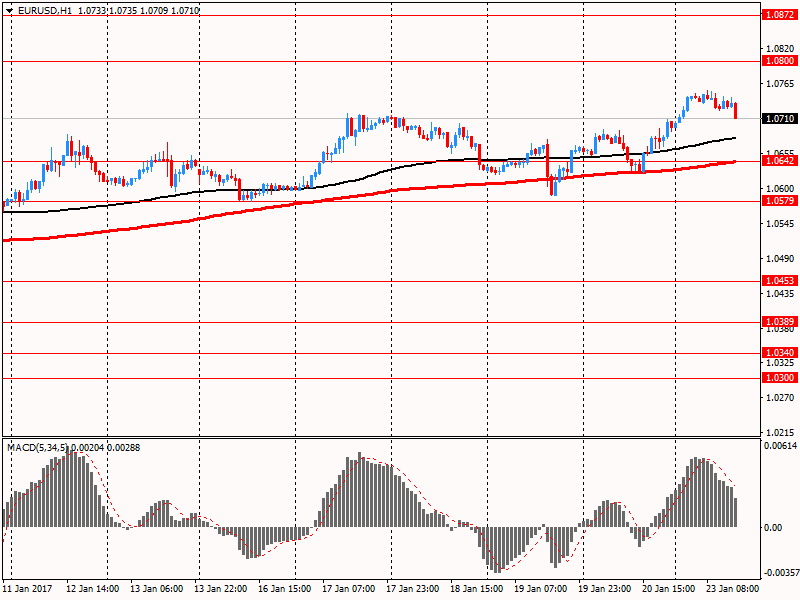The width and height of the screenshot is (800, 600).
Task: Click the 1.0300 red price level label
Action: [x=778, y=378]
